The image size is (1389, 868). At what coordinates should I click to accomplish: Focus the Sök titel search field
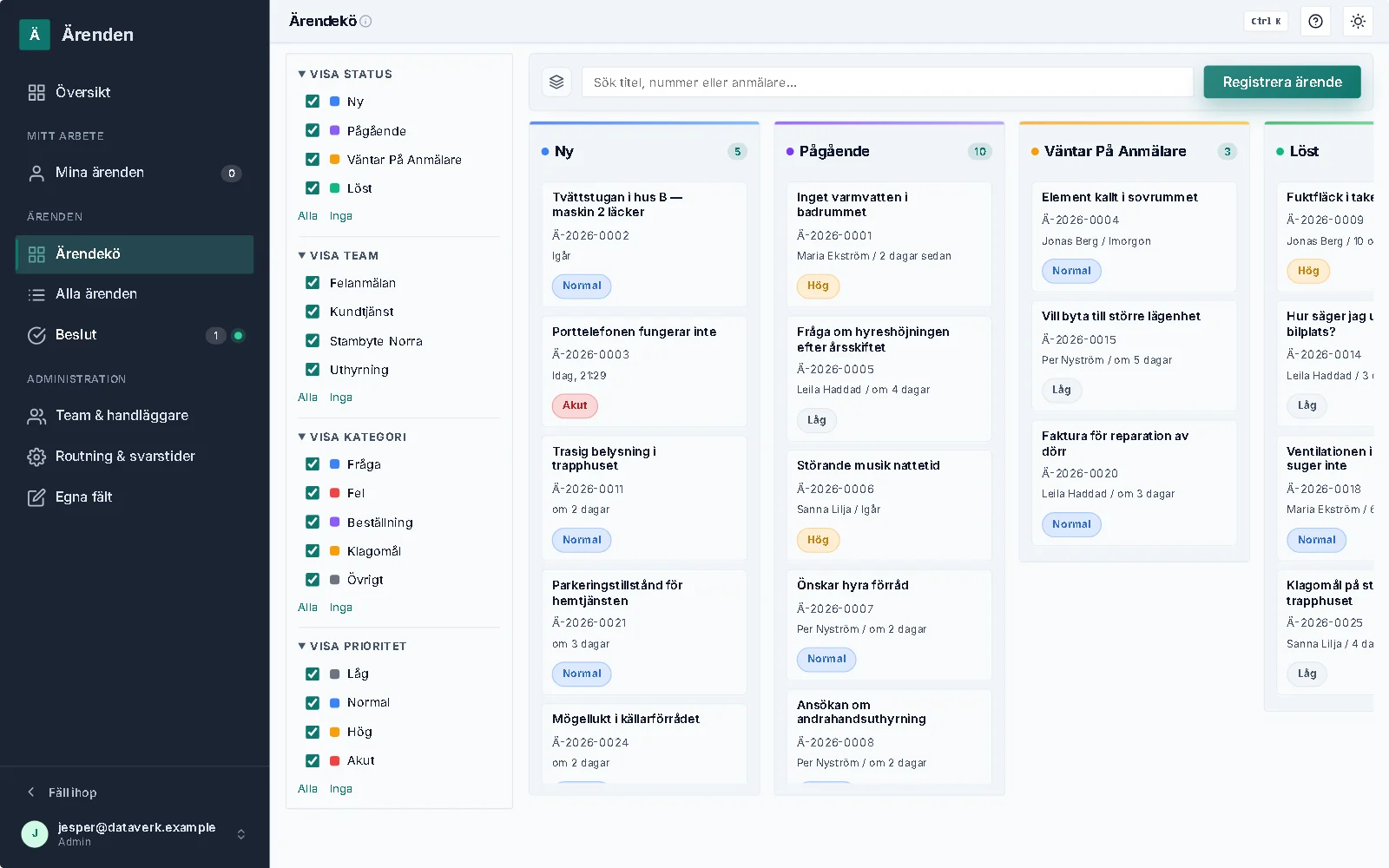tap(887, 82)
